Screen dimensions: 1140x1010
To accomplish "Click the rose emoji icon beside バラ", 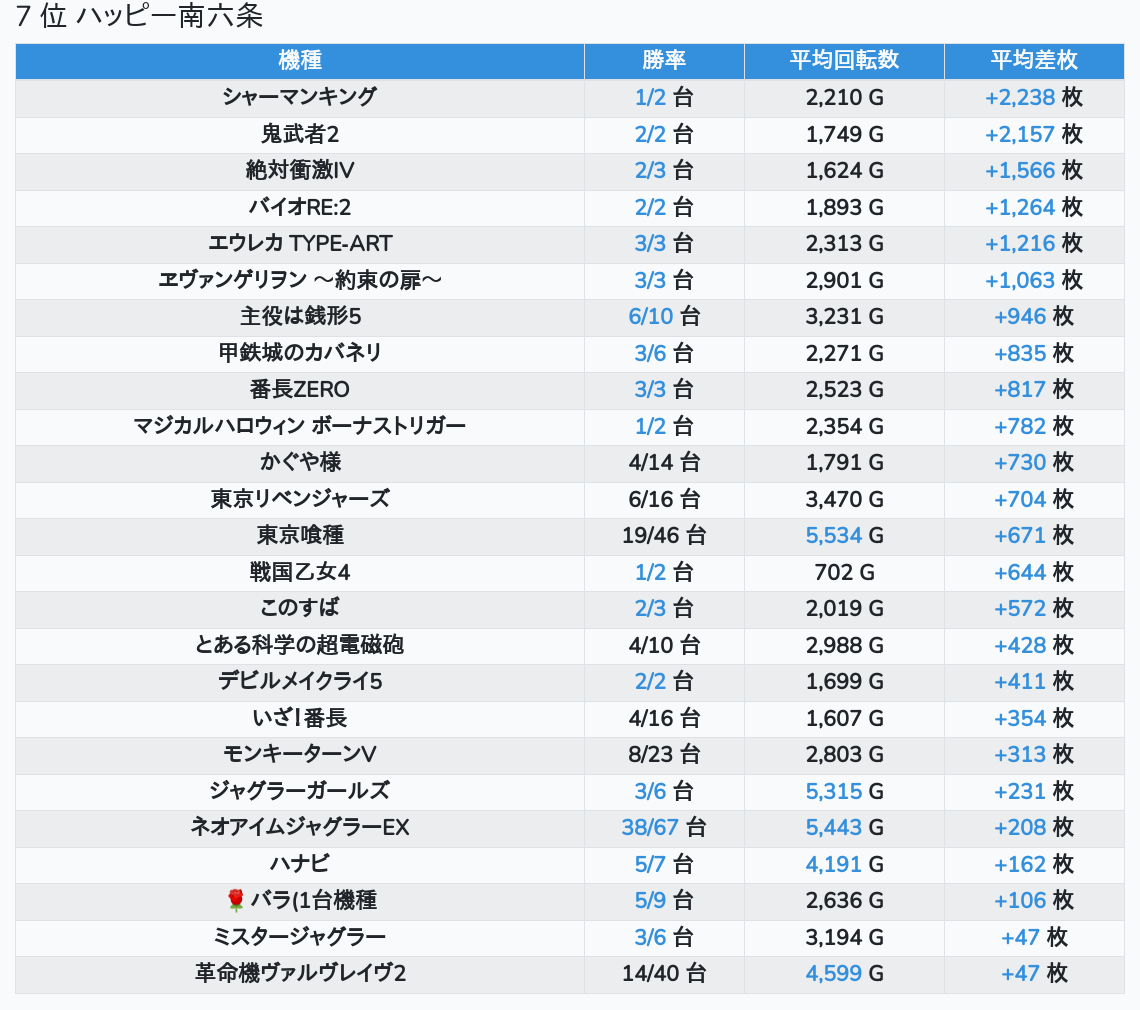I will point(236,900).
